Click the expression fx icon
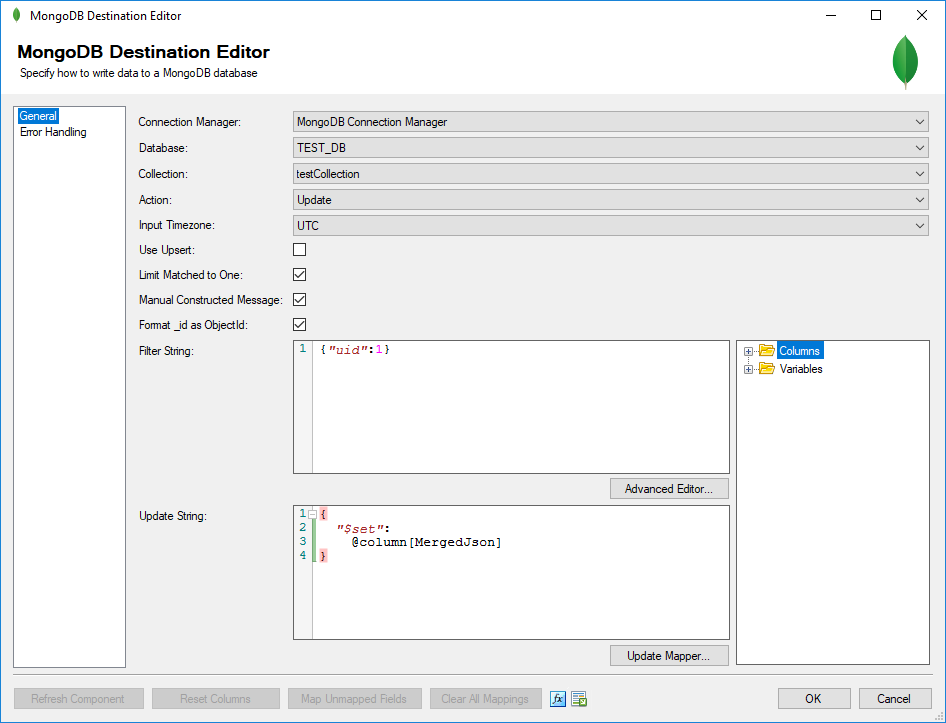Screen dimensions: 946x723 557,699
